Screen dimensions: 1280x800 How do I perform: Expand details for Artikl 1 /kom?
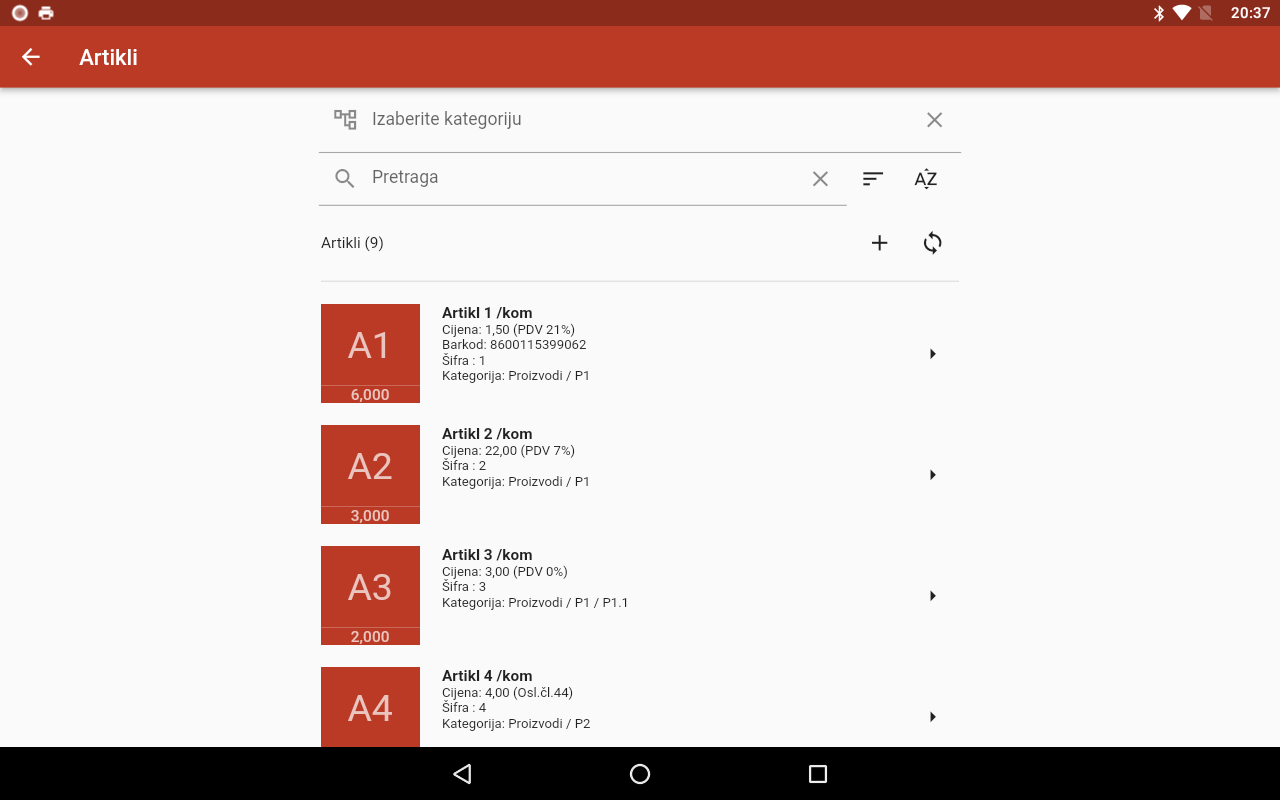pos(932,353)
